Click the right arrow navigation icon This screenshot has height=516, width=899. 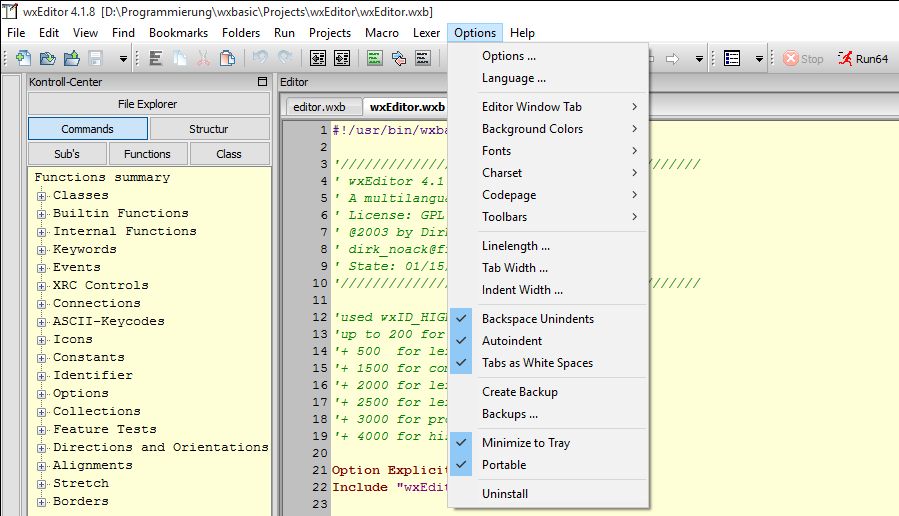673,59
